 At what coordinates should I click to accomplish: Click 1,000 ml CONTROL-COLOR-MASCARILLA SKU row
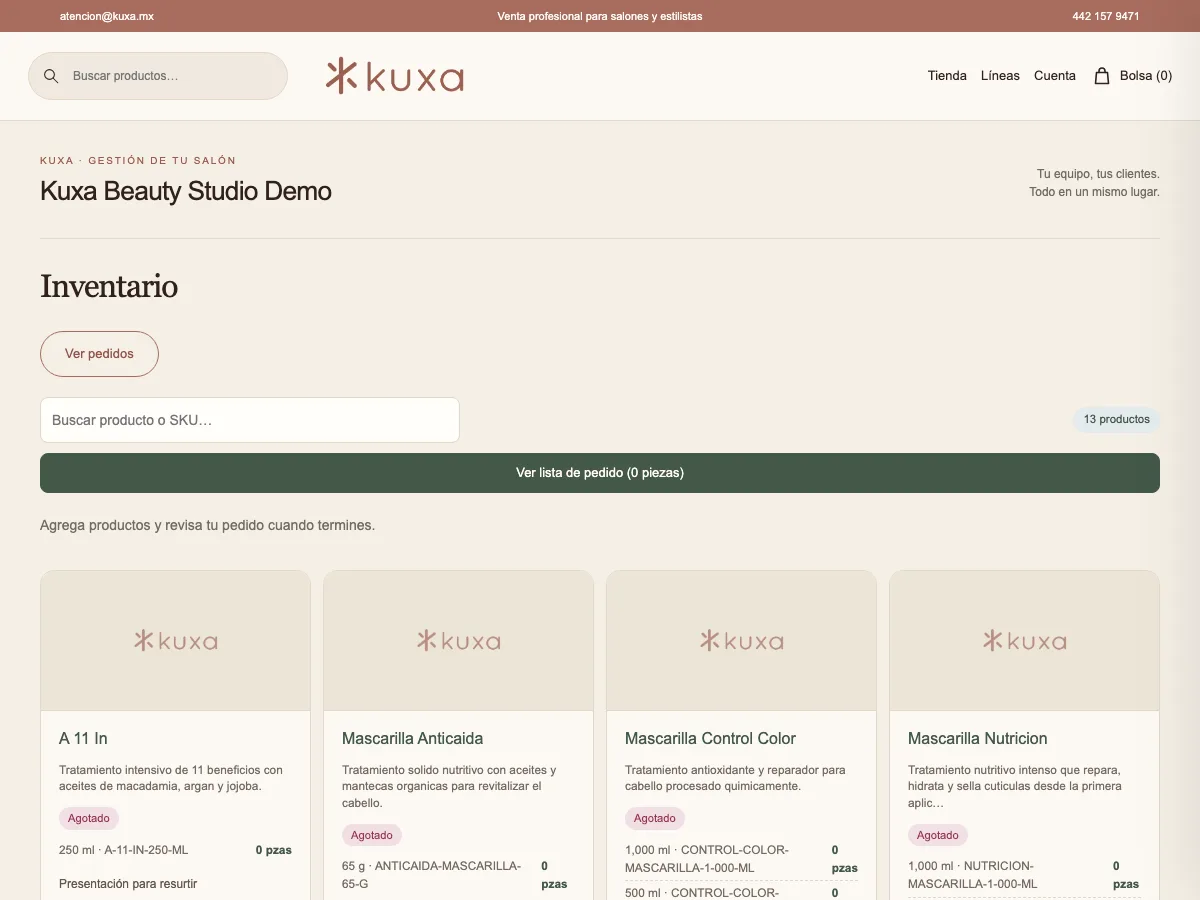click(741, 859)
